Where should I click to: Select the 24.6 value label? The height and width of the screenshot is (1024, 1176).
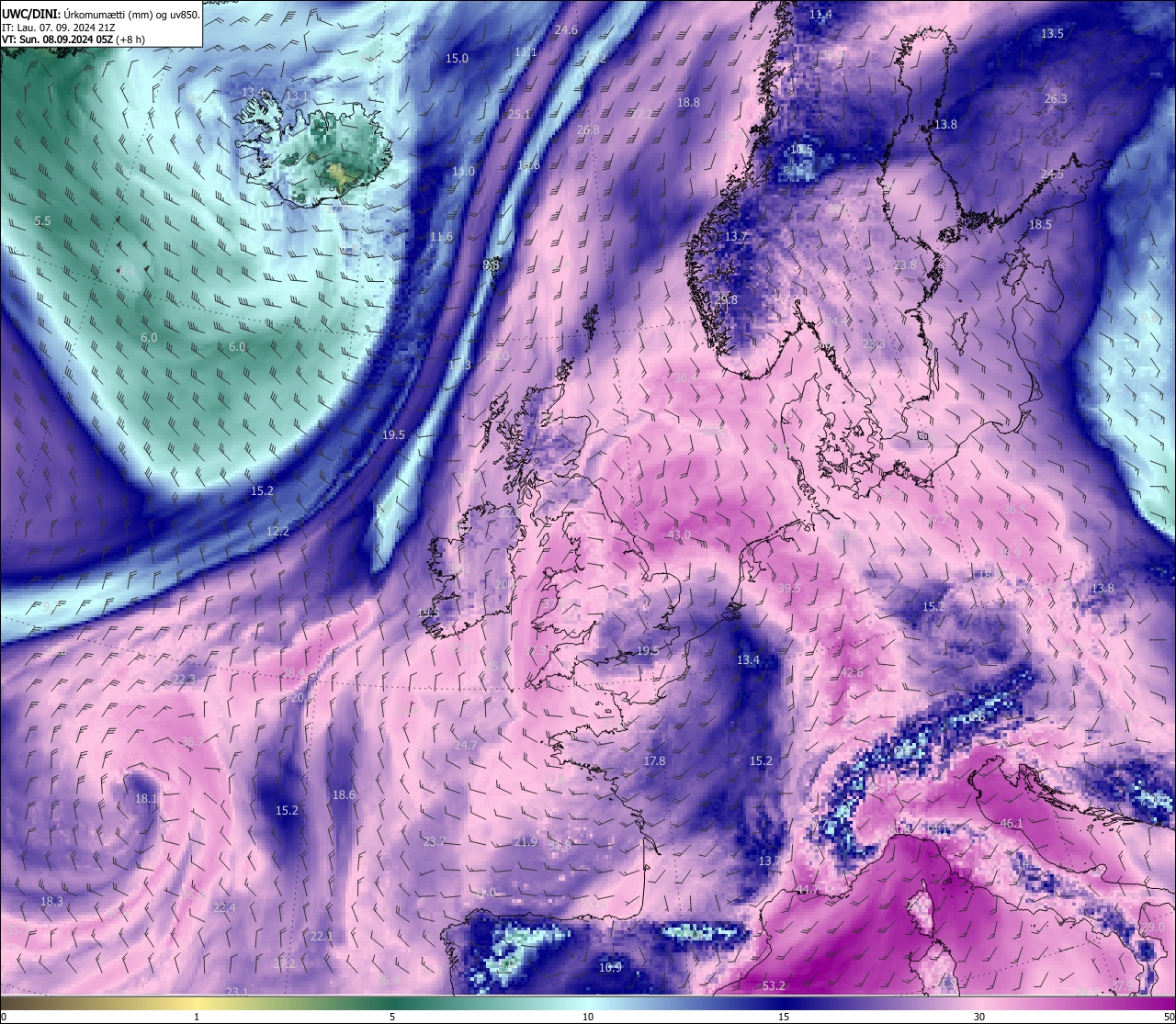566,30
